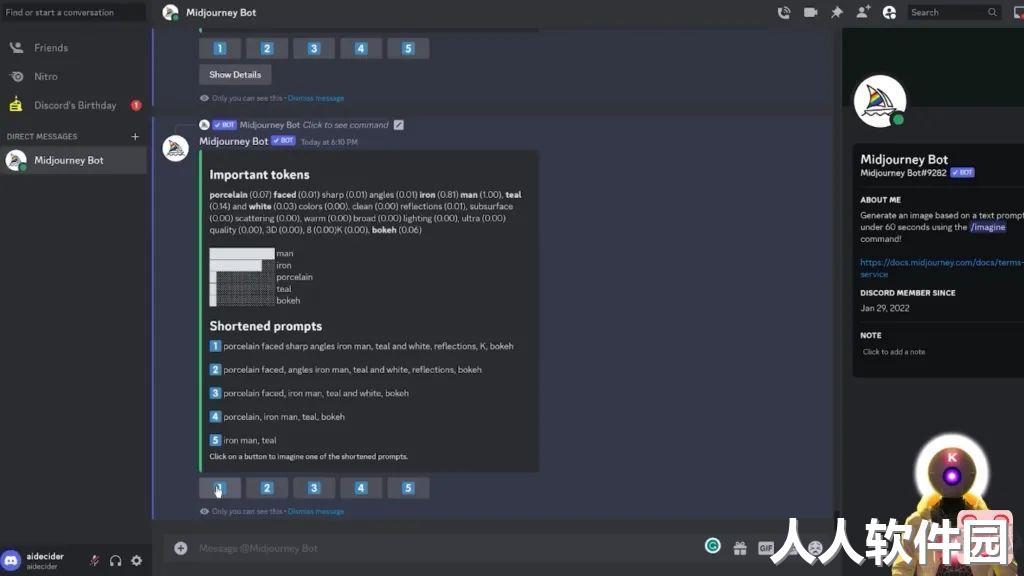This screenshot has height=576, width=1024.
Task: Click upper message button 2
Action: click(x=267, y=48)
